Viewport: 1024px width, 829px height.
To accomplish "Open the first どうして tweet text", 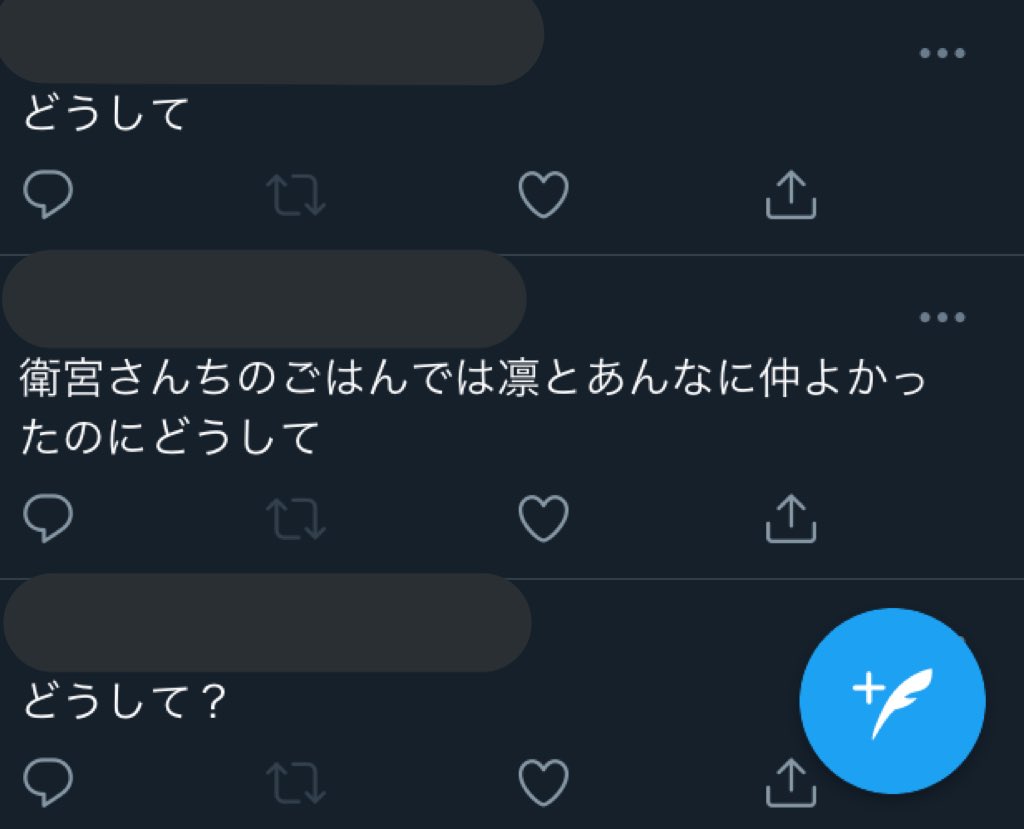I will pyautogui.click(x=106, y=113).
